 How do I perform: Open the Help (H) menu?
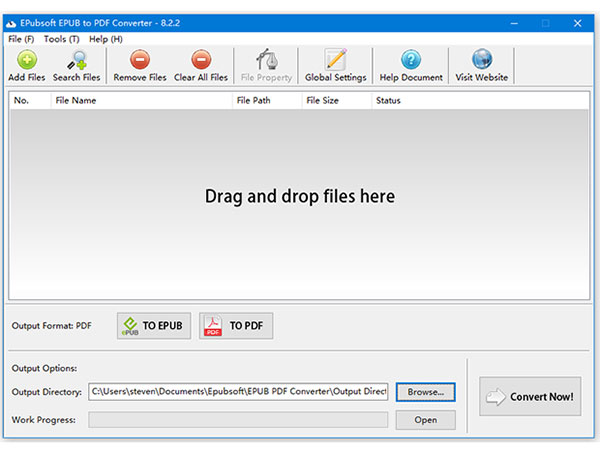106,39
